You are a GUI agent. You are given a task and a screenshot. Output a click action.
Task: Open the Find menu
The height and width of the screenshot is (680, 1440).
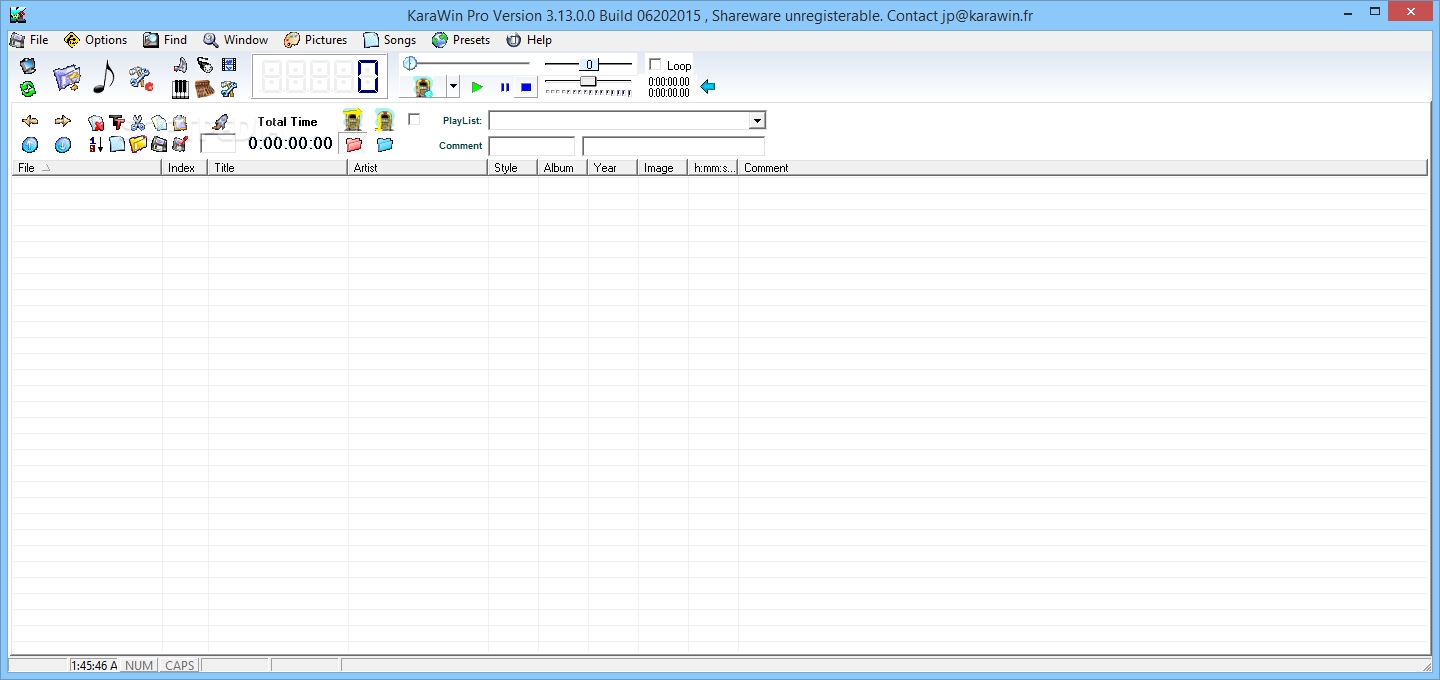(165, 40)
